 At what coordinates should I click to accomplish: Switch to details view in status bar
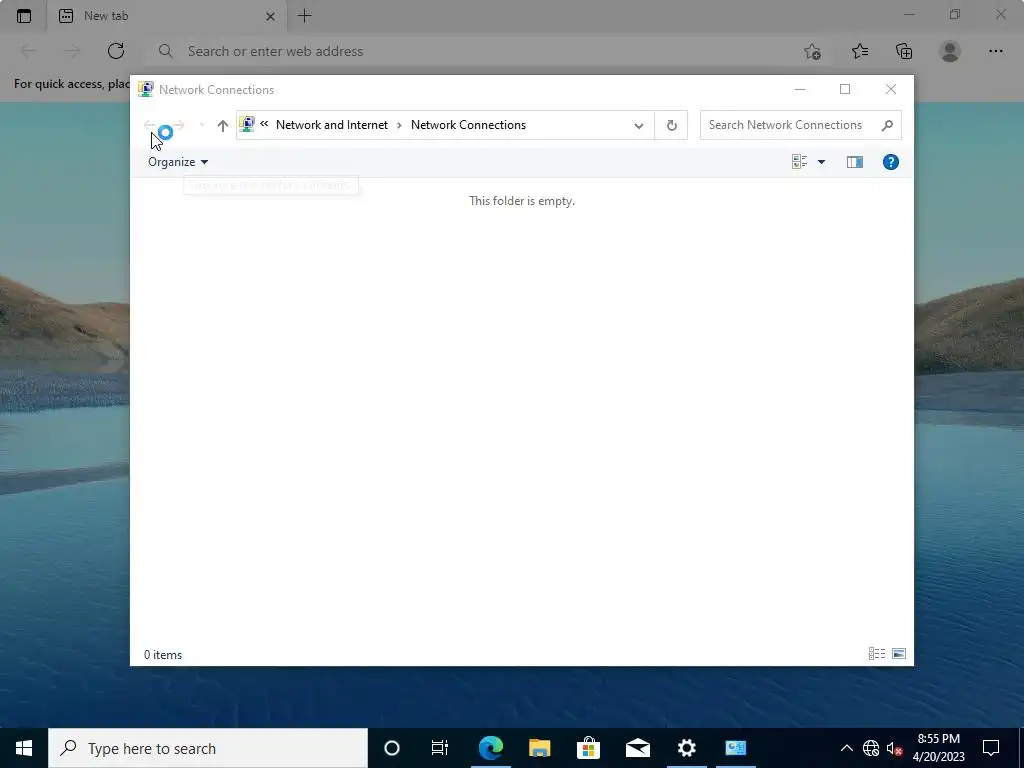coord(877,654)
